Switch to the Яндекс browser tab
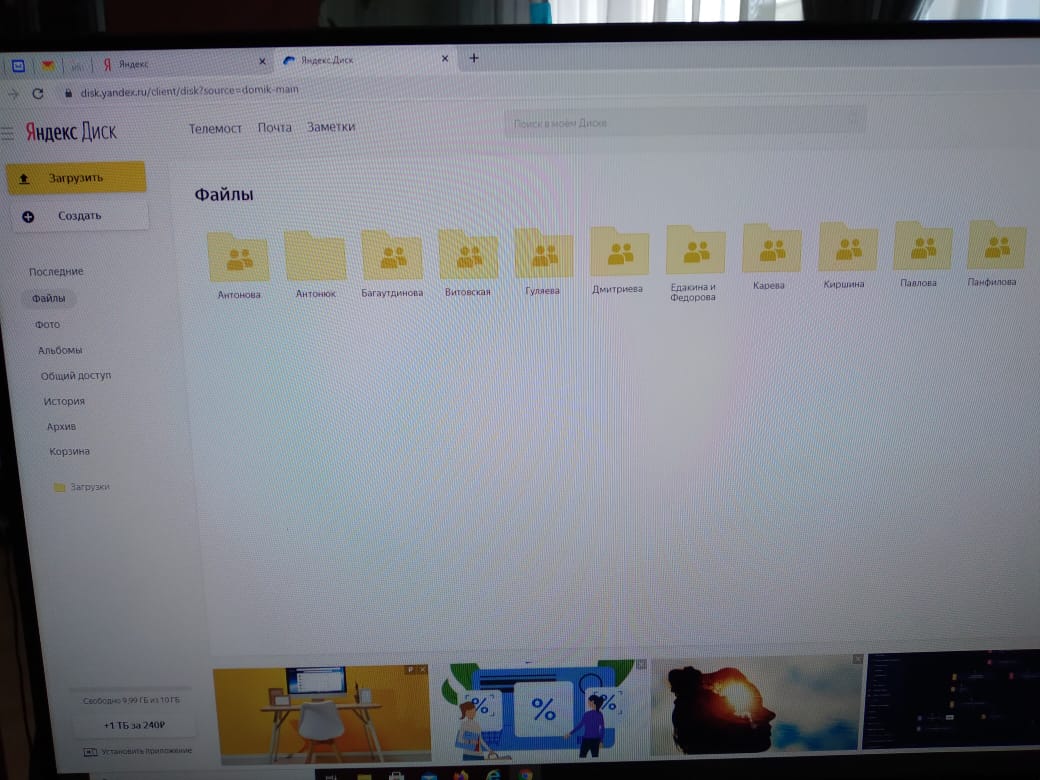 click(180, 63)
